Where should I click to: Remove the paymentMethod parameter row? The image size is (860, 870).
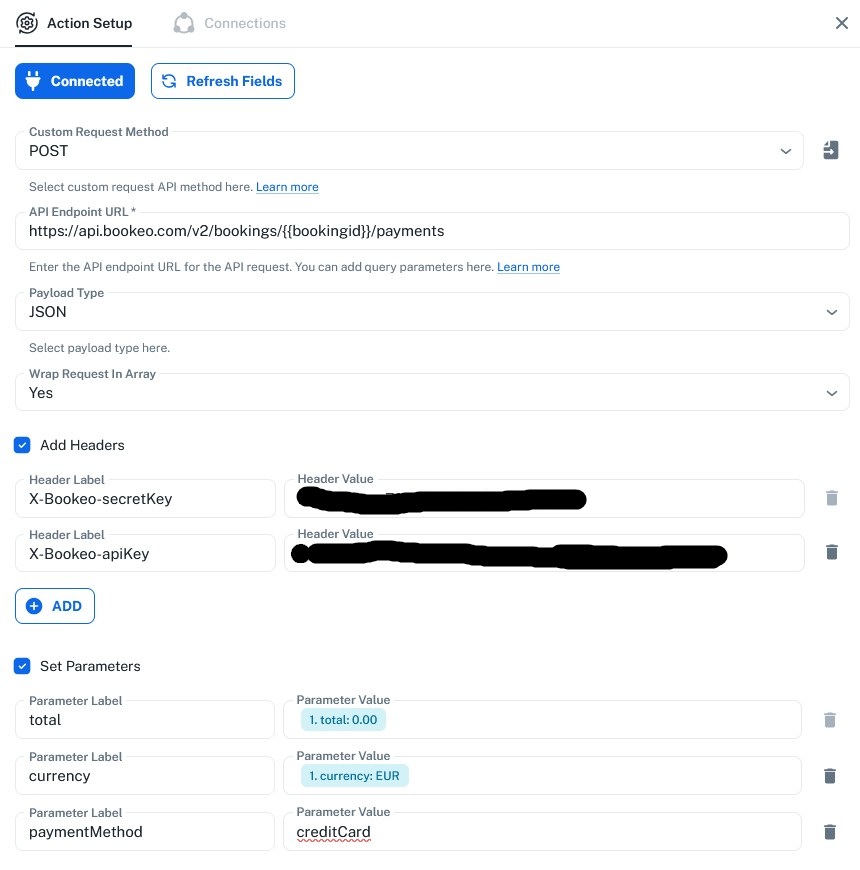click(x=829, y=831)
